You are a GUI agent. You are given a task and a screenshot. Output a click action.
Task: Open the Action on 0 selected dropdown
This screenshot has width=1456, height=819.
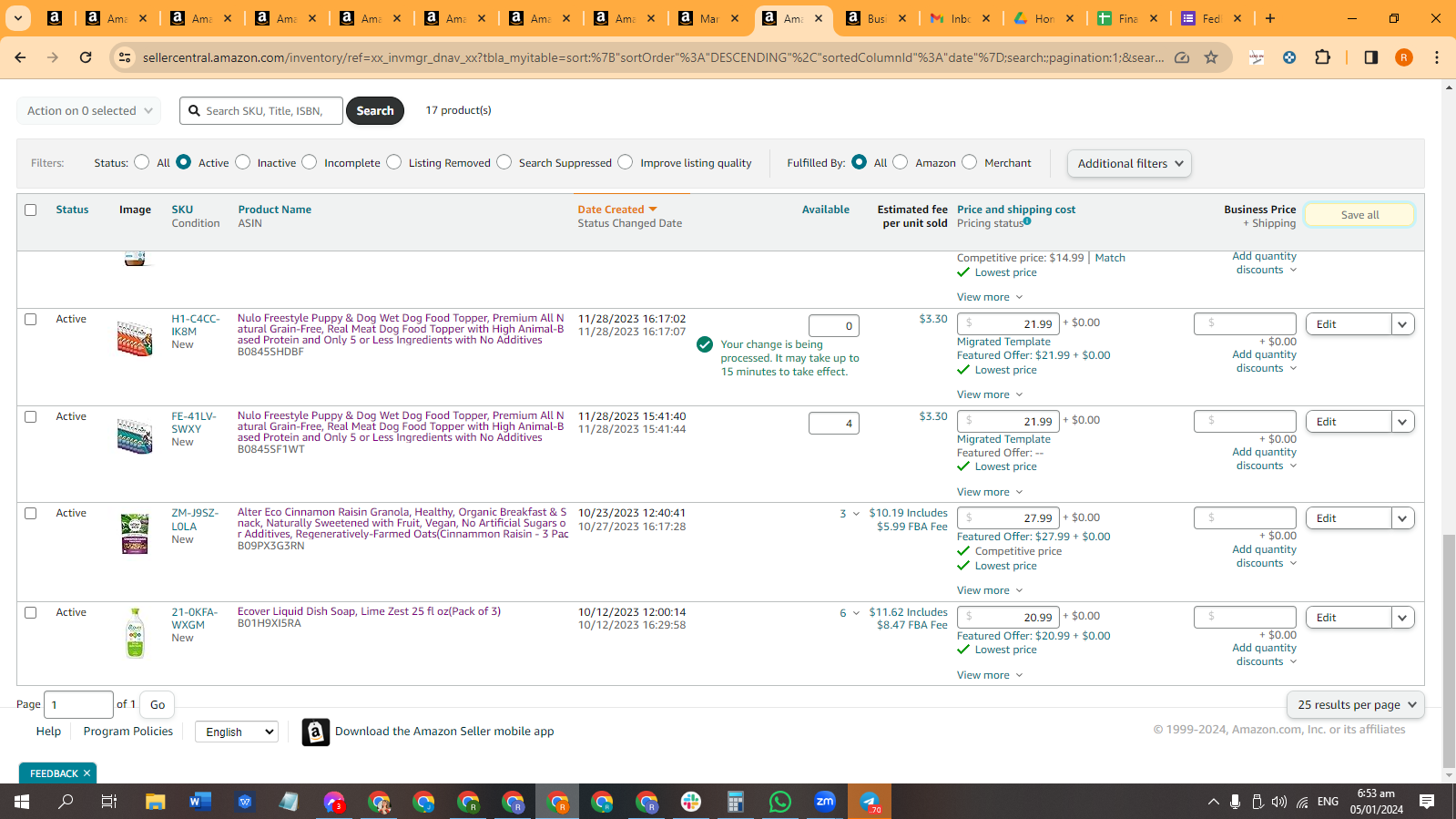pyautogui.click(x=89, y=111)
